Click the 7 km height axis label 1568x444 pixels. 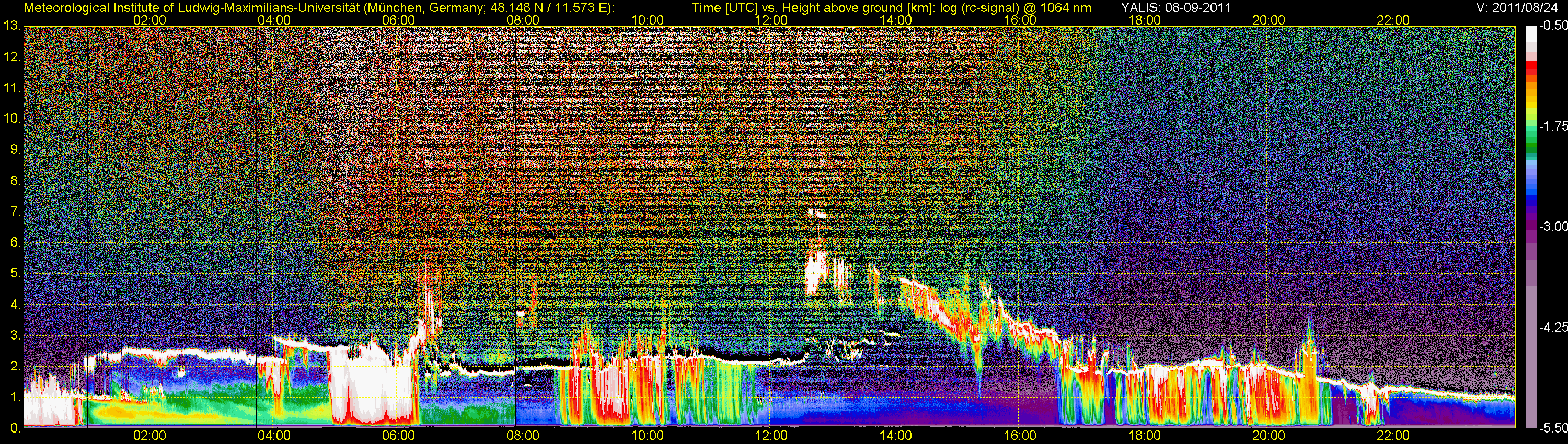15,212
